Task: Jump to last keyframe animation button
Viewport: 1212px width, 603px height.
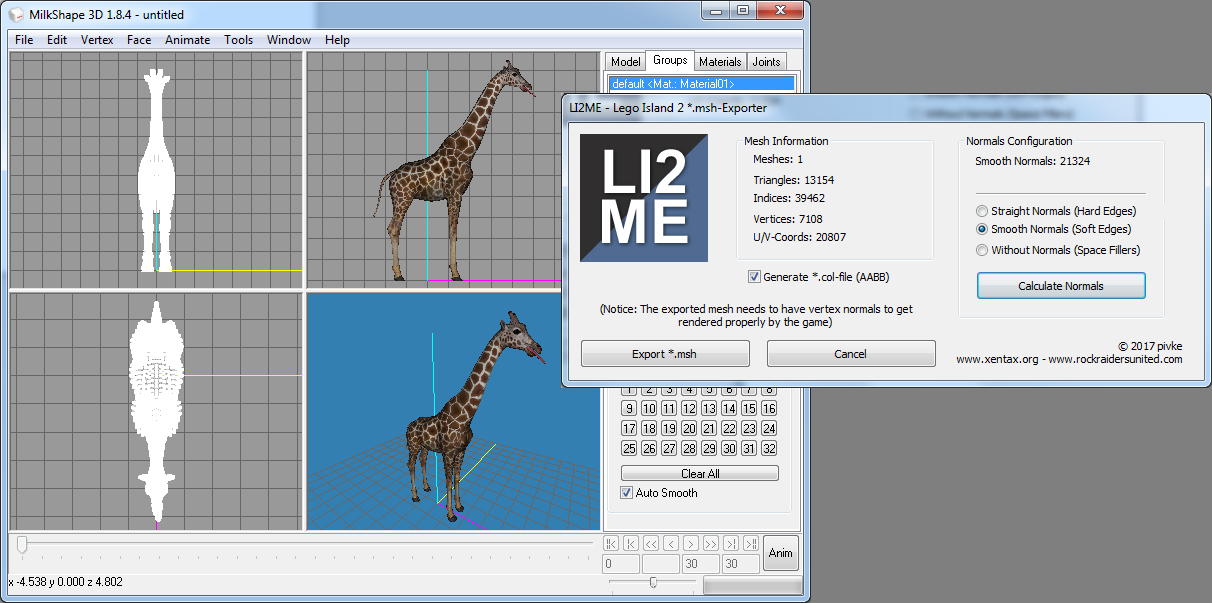Action: pyautogui.click(x=751, y=543)
